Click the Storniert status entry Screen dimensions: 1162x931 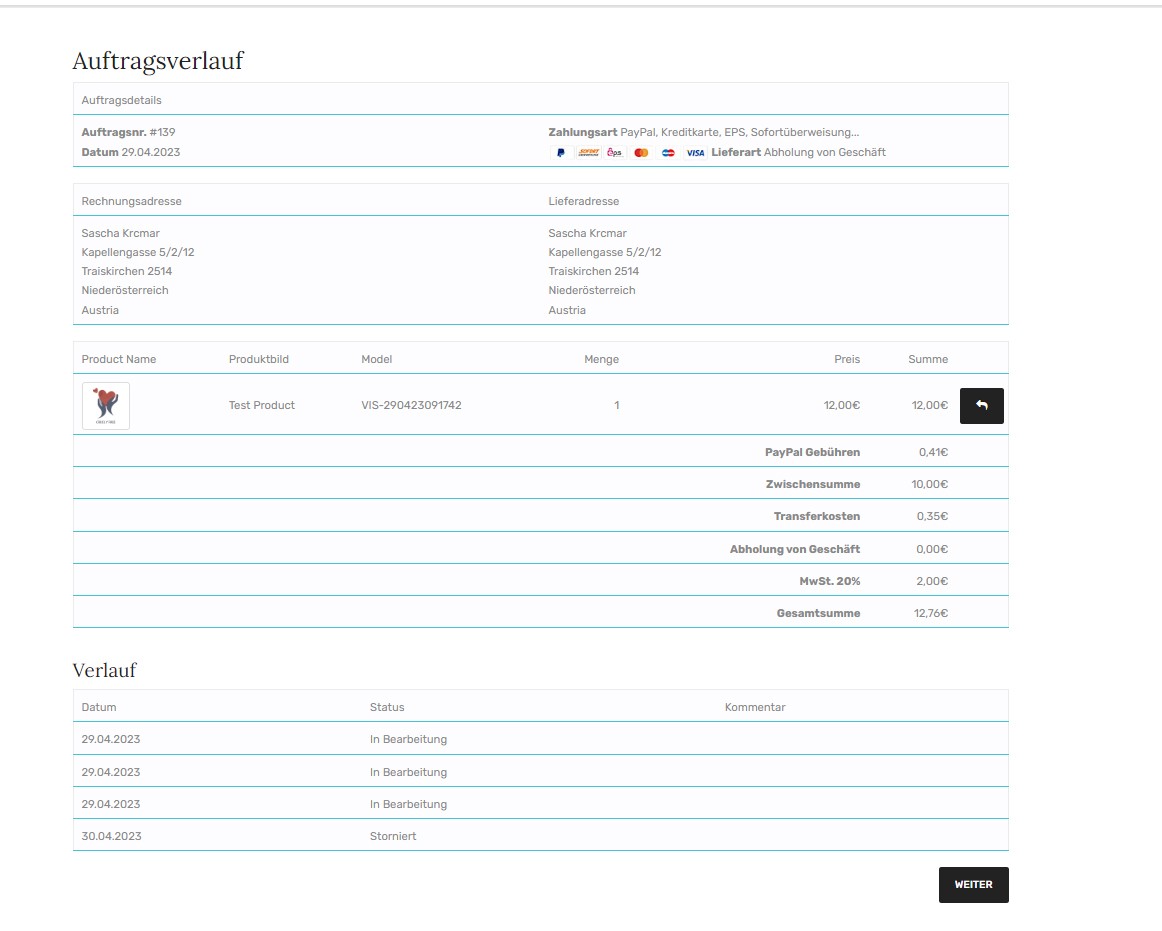pyautogui.click(x=393, y=836)
